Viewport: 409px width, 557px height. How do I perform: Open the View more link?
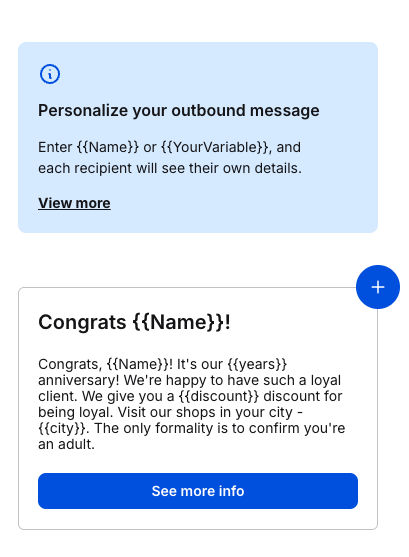click(x=74, y=203)
